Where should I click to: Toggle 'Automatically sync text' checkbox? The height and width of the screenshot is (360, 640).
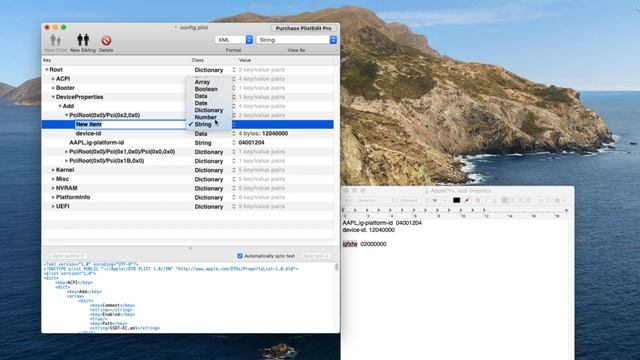[x=240, y=256]
